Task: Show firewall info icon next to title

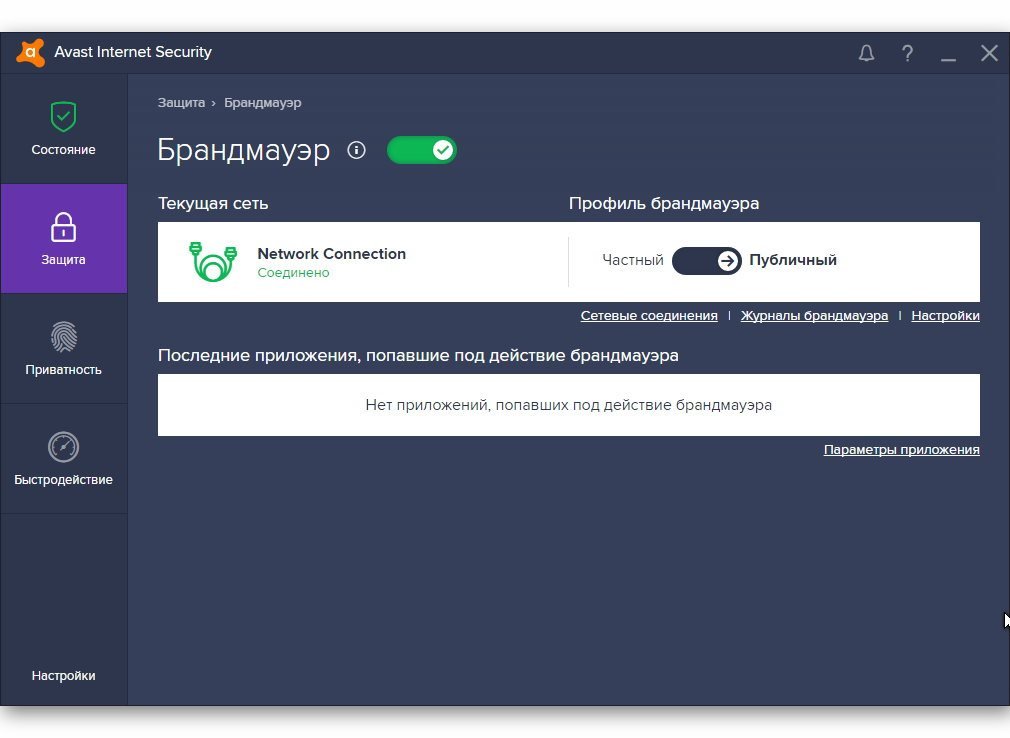Action: 356,150
